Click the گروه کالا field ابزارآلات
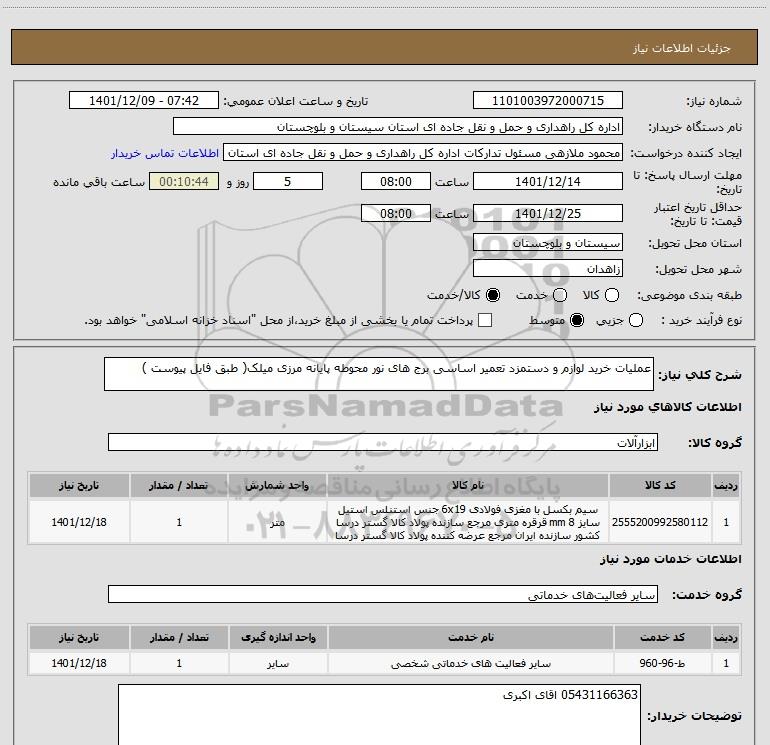Viewport: 770px width, 745px height. (383, 442)
